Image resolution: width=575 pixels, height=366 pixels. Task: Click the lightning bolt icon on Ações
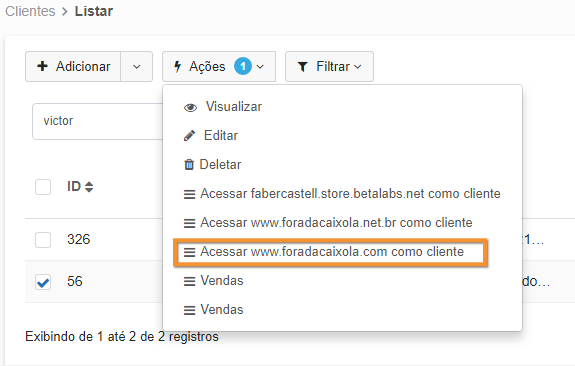177,66
